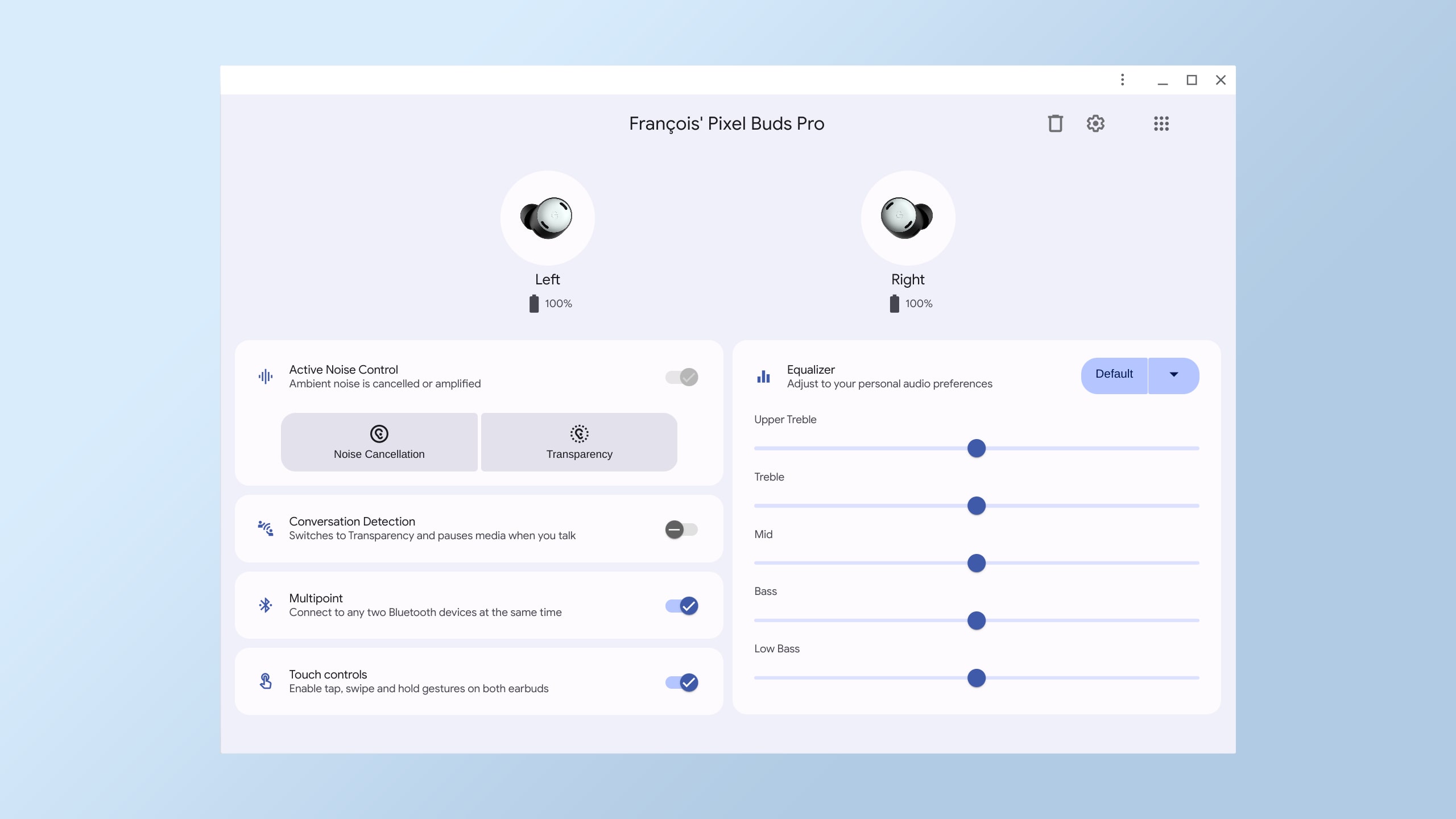Click the app grid icon top right
The height and width of the screenshot is (819, 1456).
1160,123
